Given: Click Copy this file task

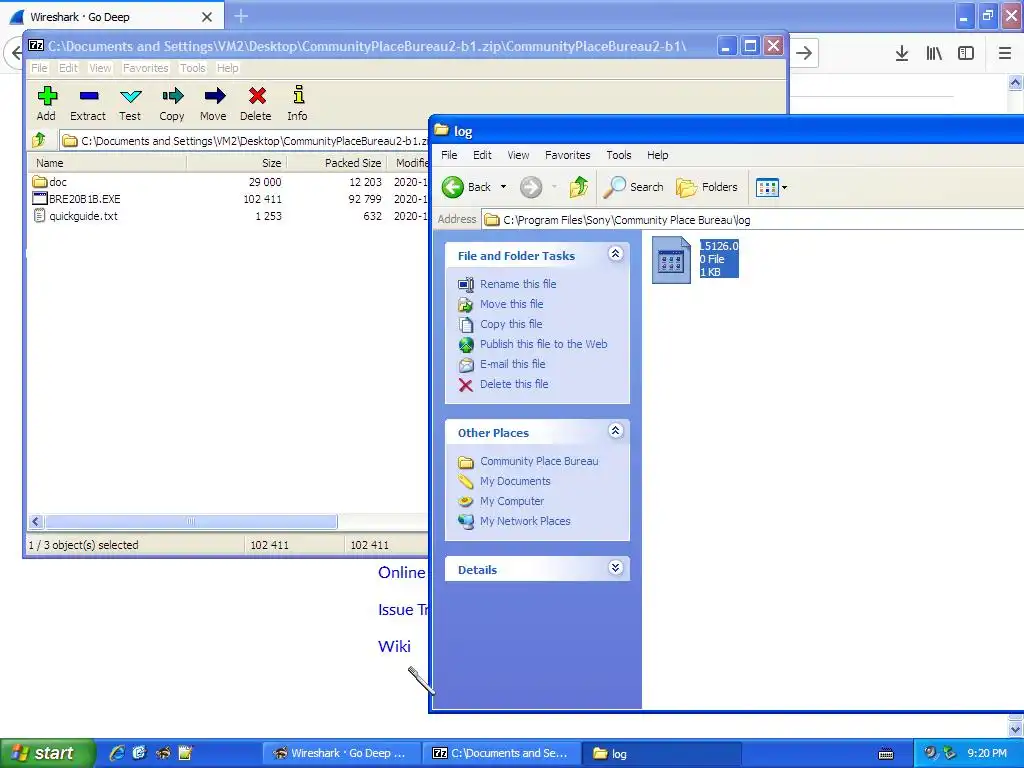Looking at the screenshot, I should coord(511,324).
